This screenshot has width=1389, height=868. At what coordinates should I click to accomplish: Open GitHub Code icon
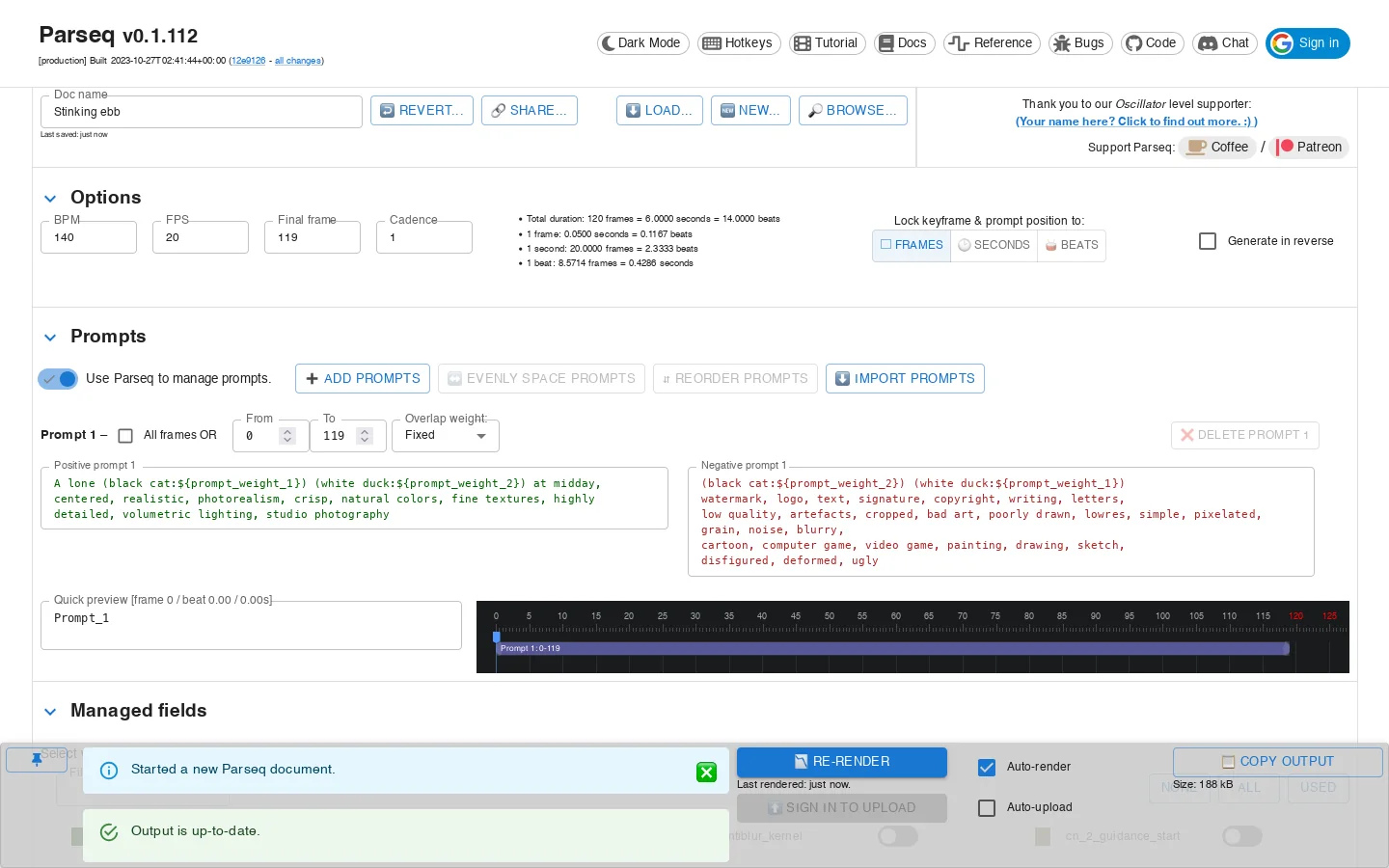tap(1133, 43)
